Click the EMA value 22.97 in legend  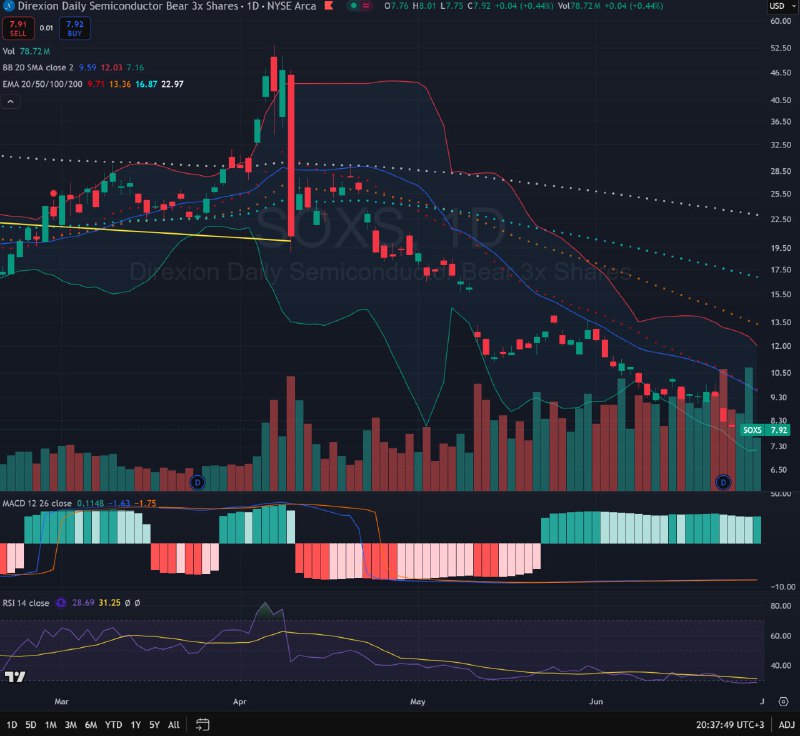[x=172, y=84]
